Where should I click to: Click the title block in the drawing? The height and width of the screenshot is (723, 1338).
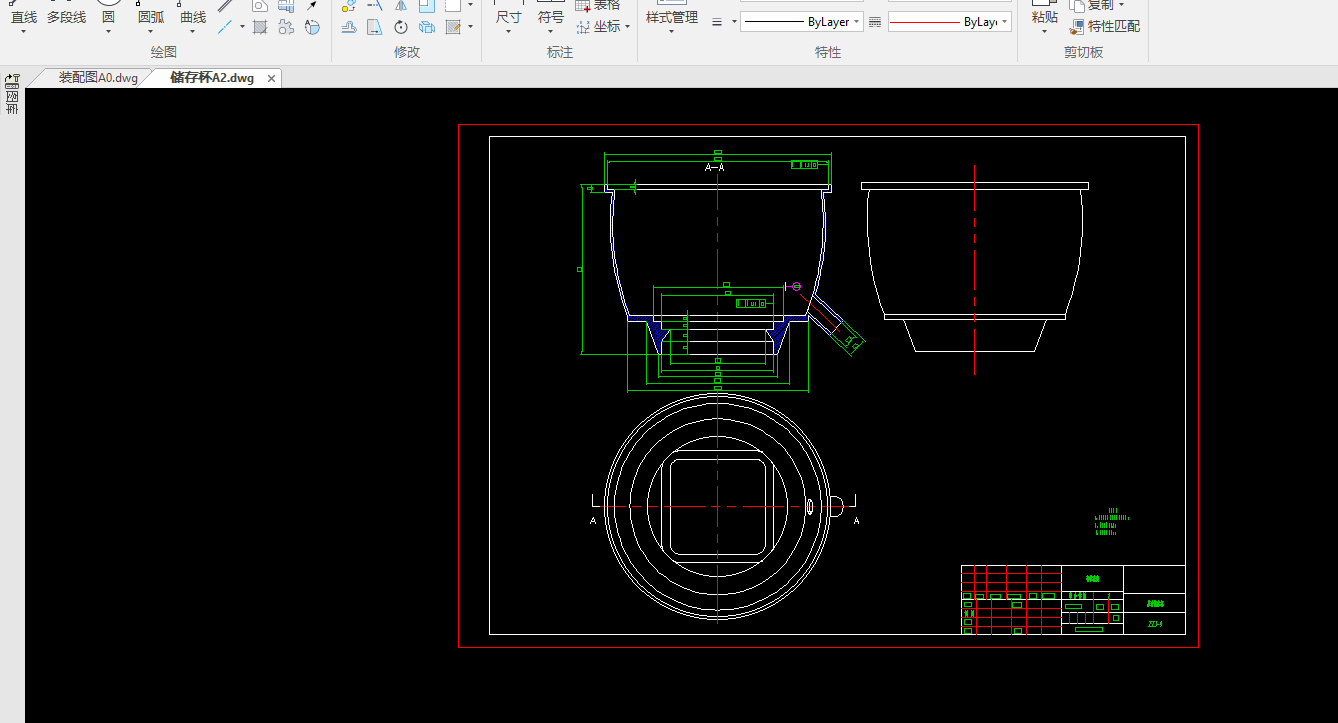pyautogui.click(x=1072, y=600)
